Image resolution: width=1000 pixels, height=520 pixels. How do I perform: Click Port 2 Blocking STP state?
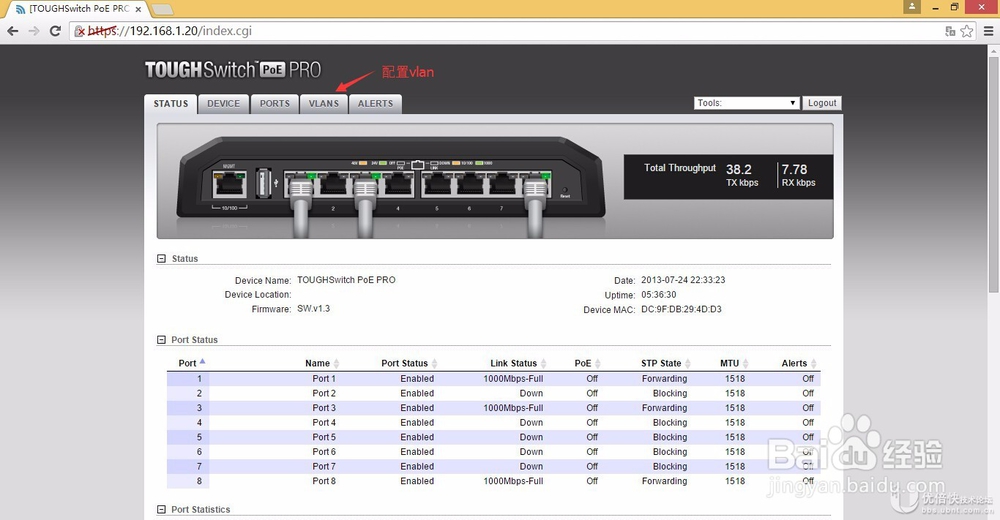point(670,393)
